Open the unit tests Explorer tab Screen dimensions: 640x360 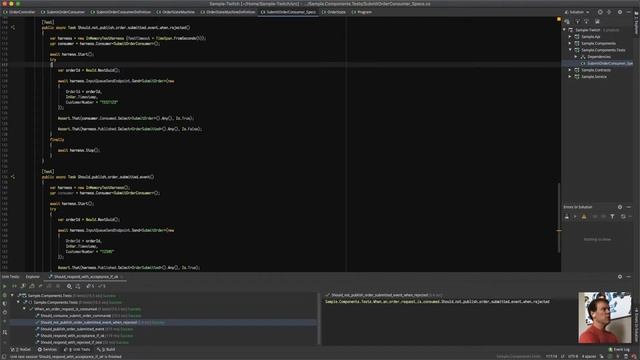click(x=33, y=277)
